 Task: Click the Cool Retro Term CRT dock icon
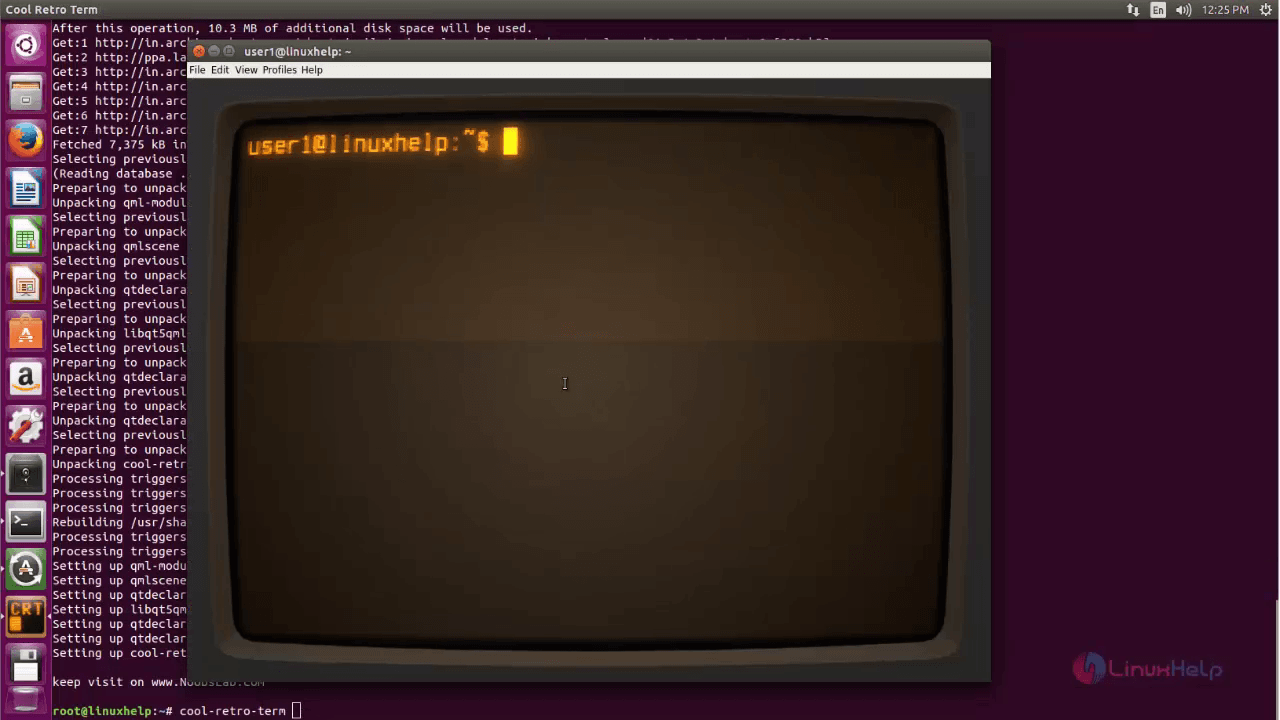click(25, 617)
